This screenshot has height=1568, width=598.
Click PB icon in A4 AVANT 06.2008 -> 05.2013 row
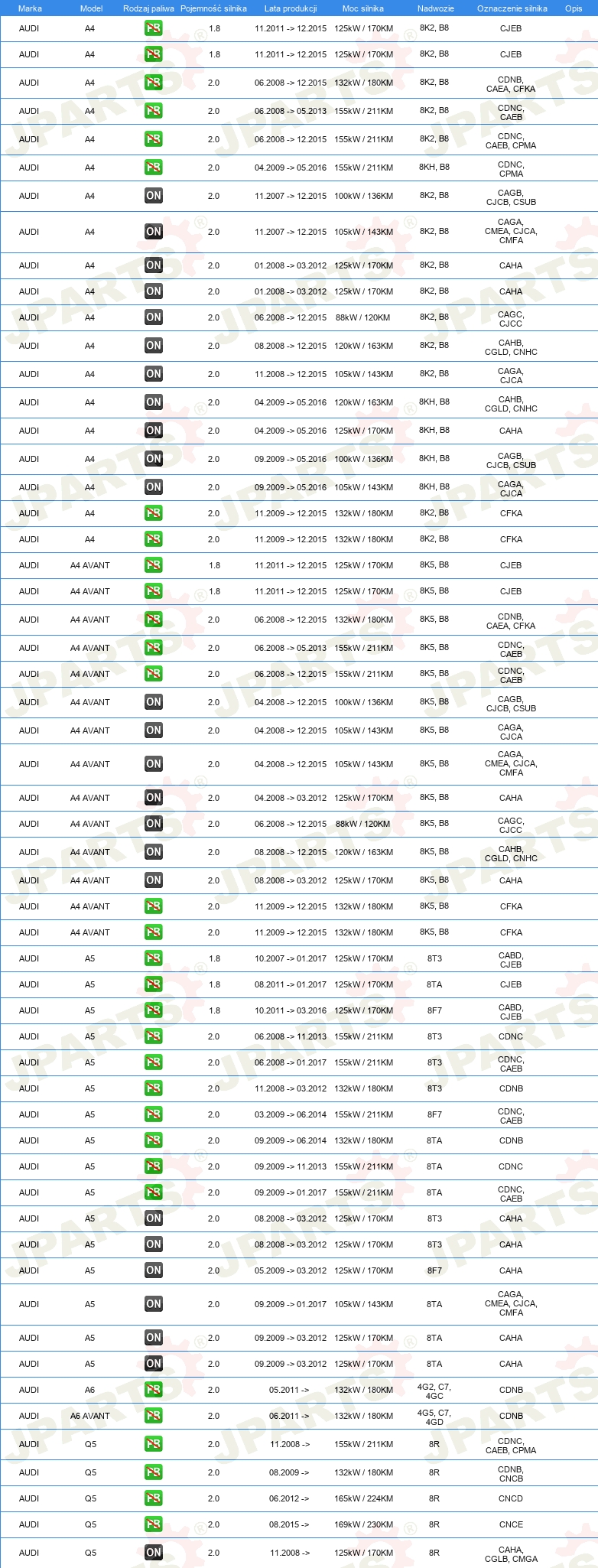(154, 648)
